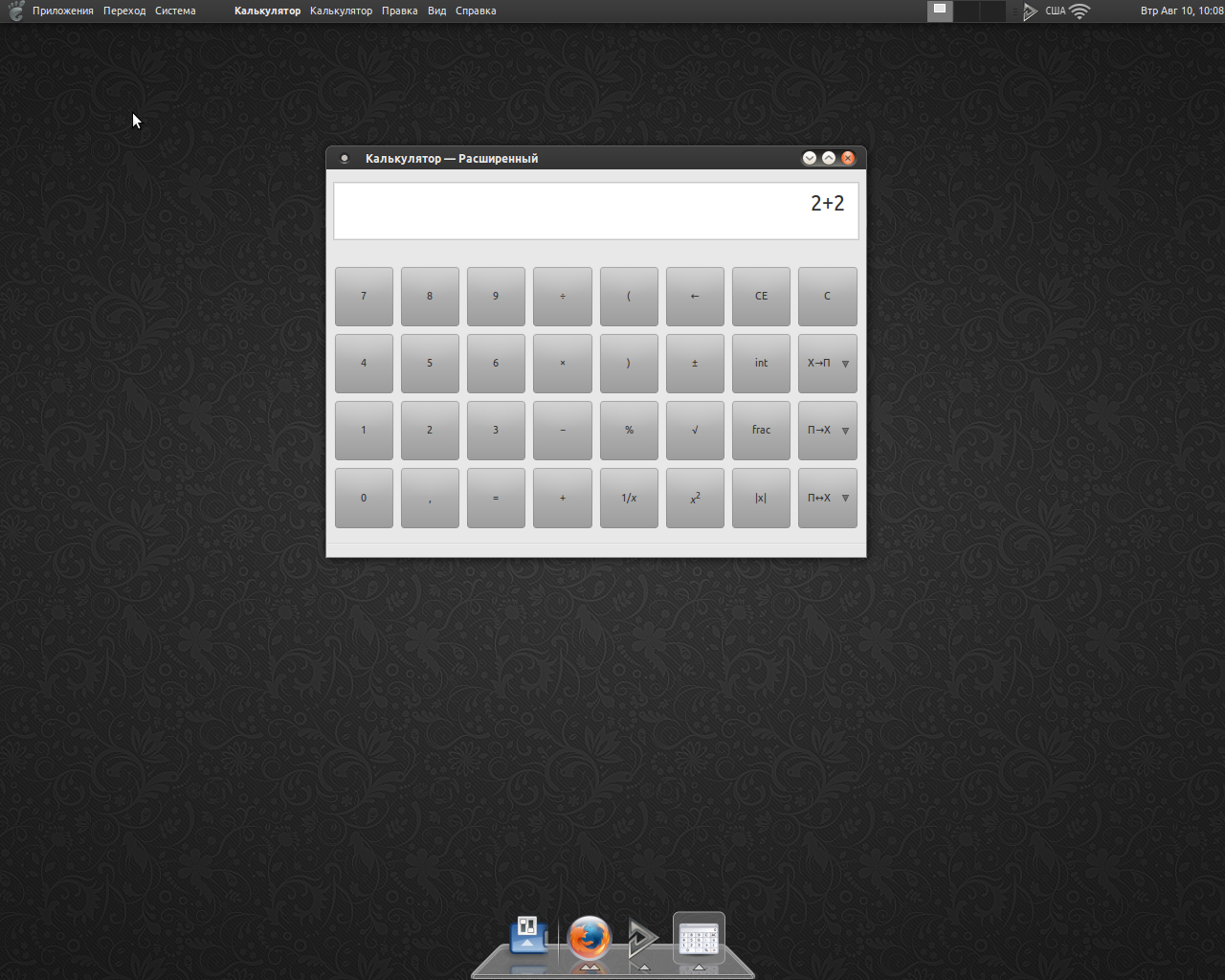Click the plus (+) key
Screen dimensions: 1225x980
pos(563,498)
